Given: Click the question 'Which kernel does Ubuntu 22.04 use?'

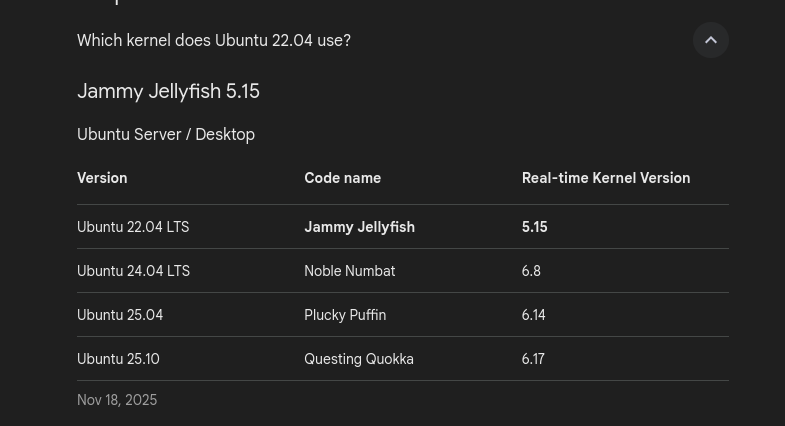Looking at the screenshot, I should click(x=214, y=41).
